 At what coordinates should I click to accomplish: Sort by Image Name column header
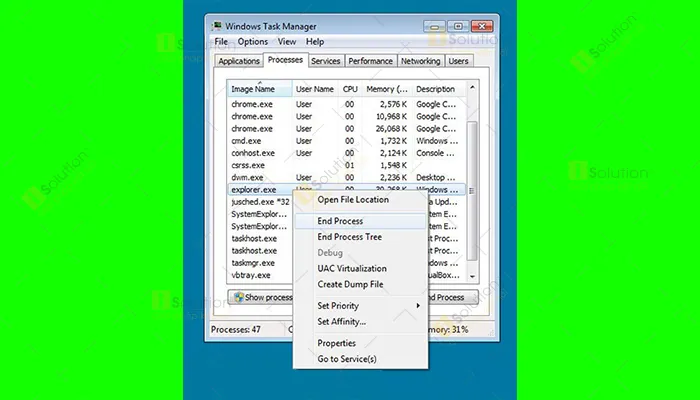(x=260, y=89)
